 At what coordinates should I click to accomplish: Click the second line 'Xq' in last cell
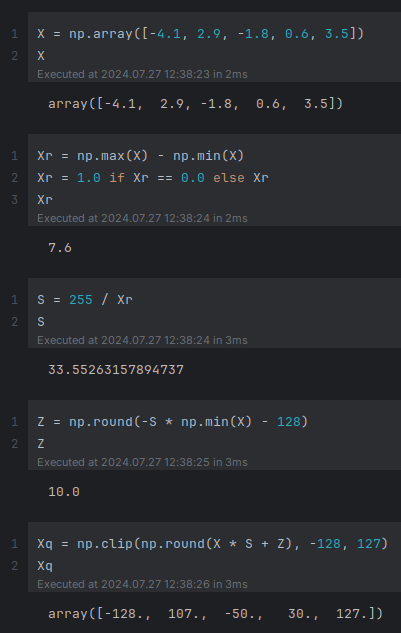tap(45, 566)
